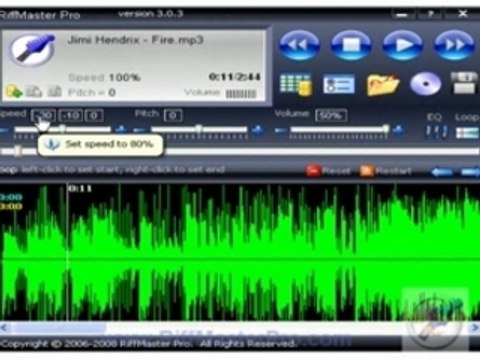The image size is (480, 360).
Task: Click the horizontal scrollbar thumb under waveform
Action: tap(60, 328)
